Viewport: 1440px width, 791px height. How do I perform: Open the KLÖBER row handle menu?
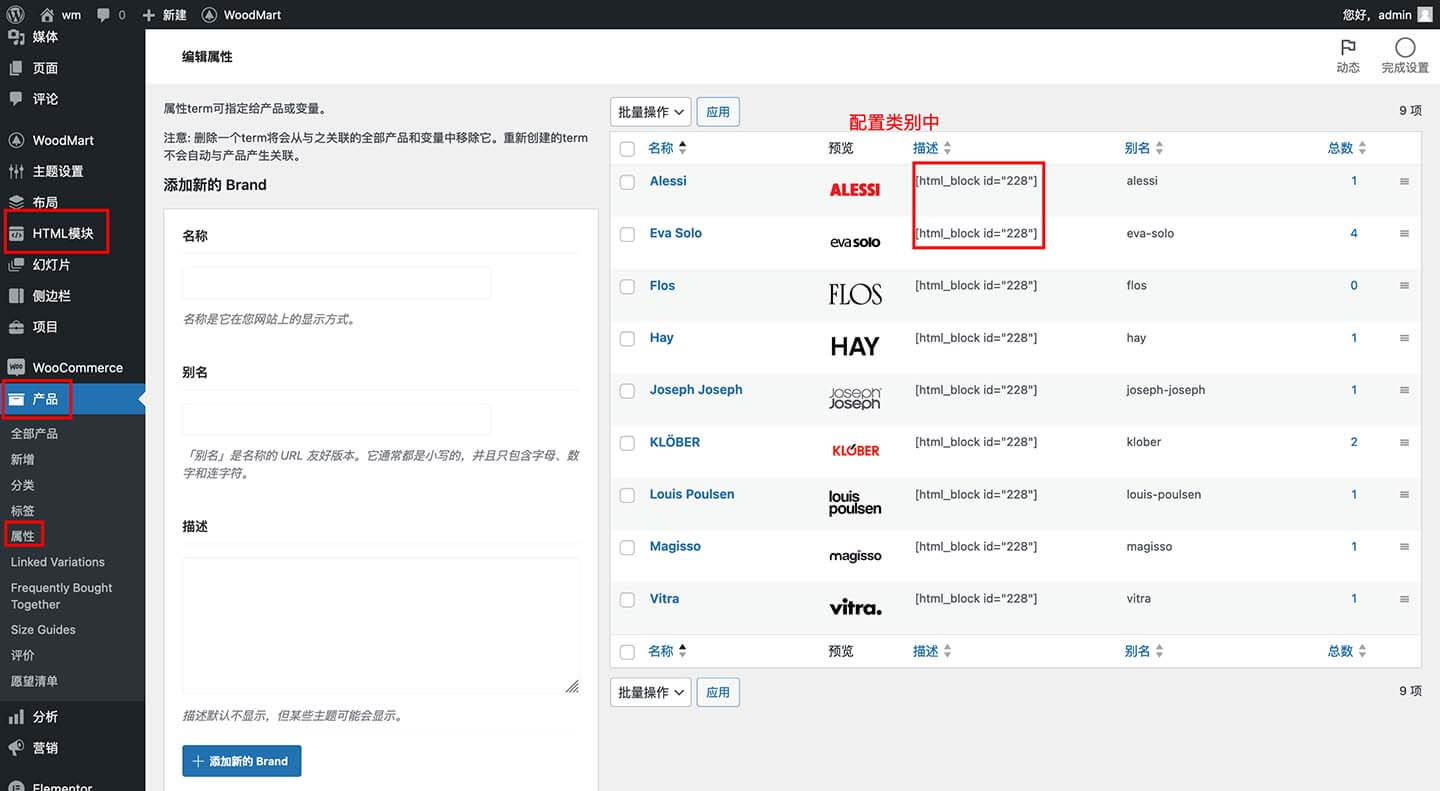pyautogui.click(x=1404, y=442)
